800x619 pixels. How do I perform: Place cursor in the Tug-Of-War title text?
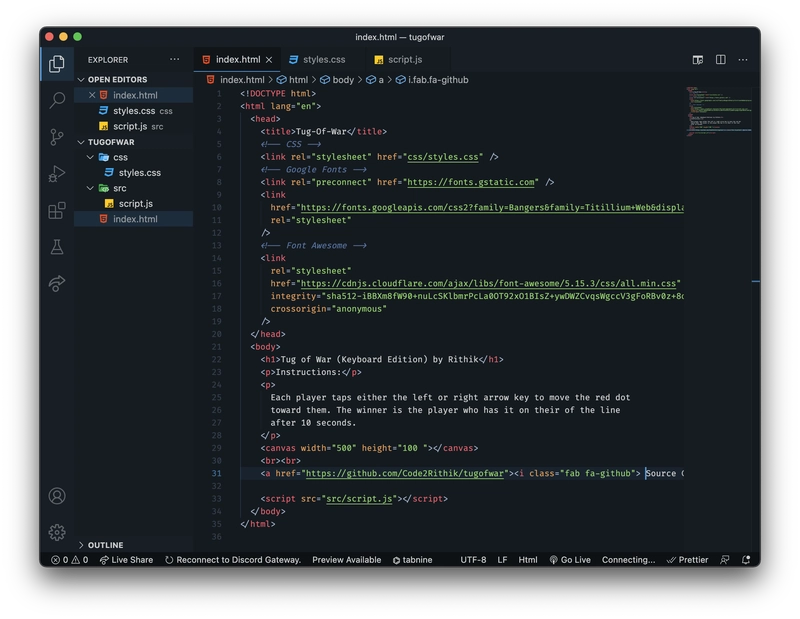point(321,131)
